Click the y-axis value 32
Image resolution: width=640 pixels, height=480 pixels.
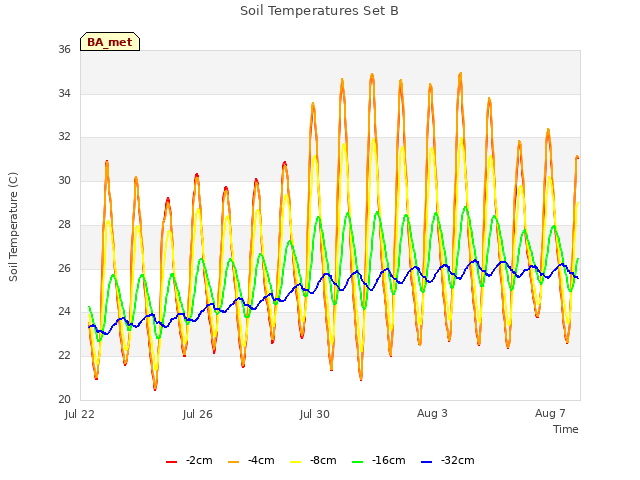pyautogui.click(x=64, y=136)
